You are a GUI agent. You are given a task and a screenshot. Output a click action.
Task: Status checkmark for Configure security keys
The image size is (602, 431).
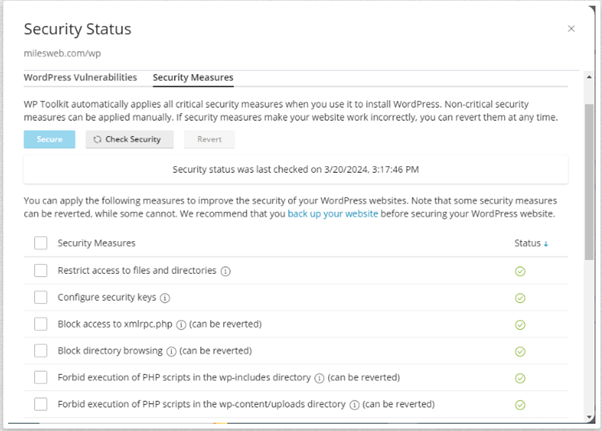(520, 298)
